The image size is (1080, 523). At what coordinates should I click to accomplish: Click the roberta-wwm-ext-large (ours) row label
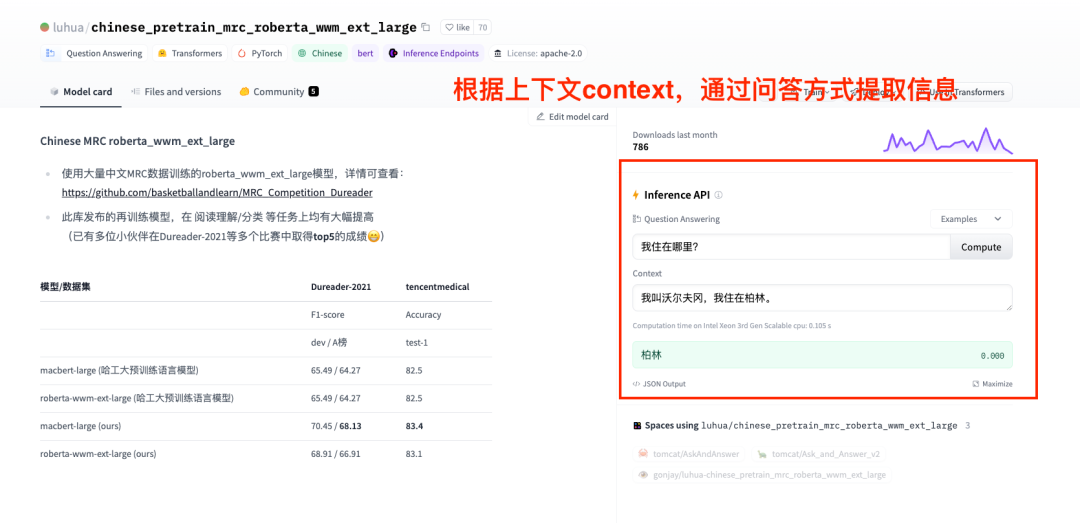point(98,454)
